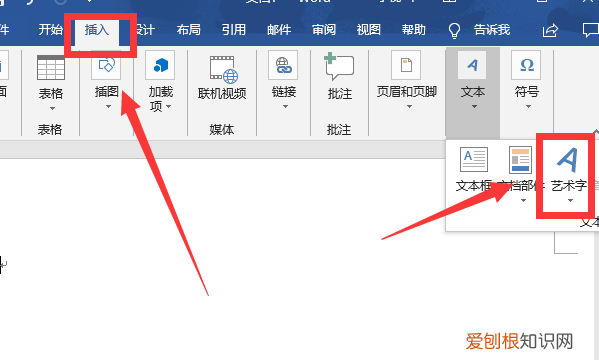Open the 引用 ribbon tab
Viewport: 599px width, 360px height.
click(233, 30)
